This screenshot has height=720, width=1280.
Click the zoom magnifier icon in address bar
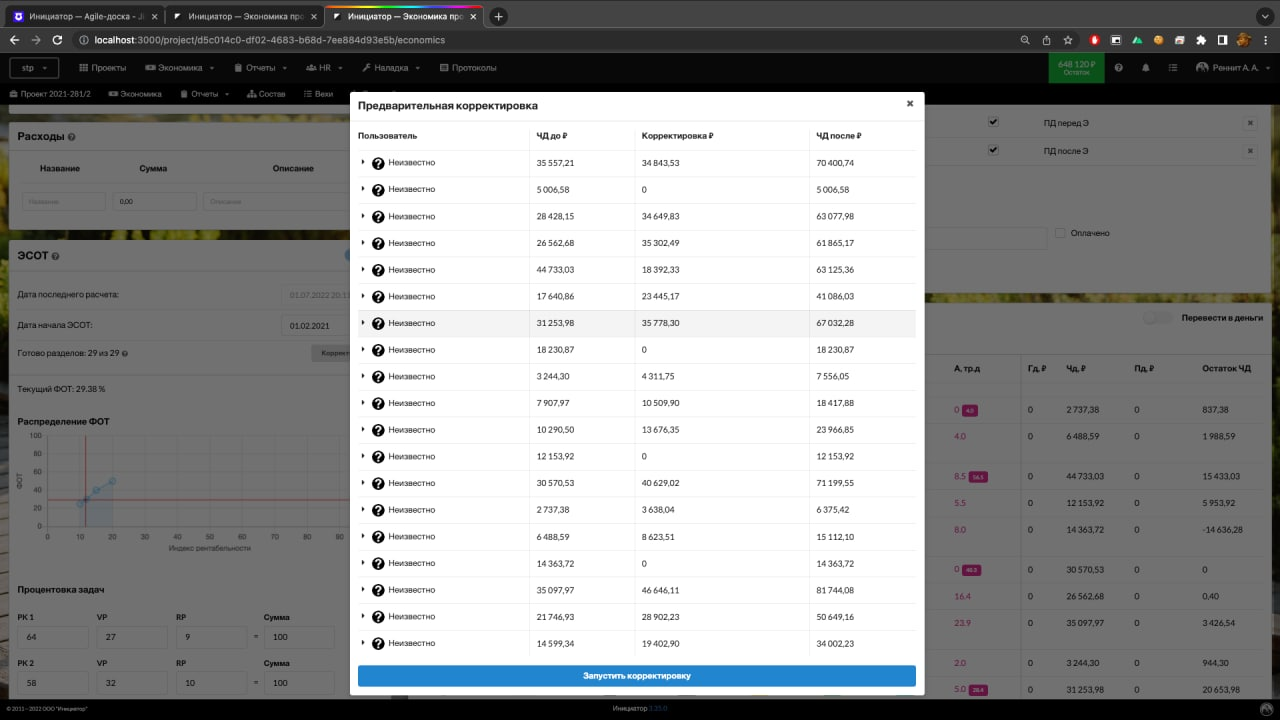(x=1025, y=40)
